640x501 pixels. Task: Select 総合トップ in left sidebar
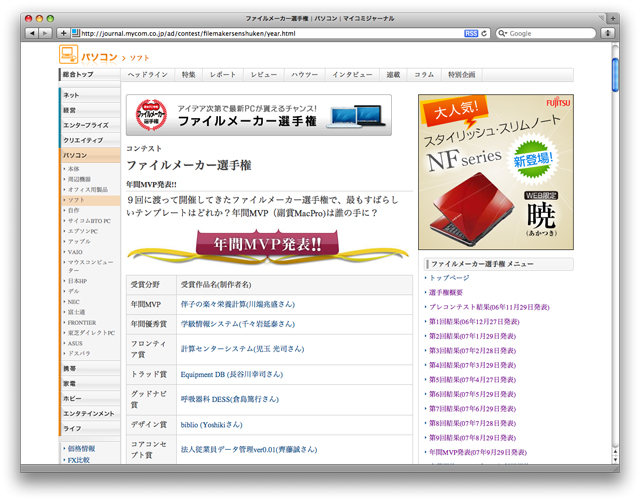[x=90, y=74]
